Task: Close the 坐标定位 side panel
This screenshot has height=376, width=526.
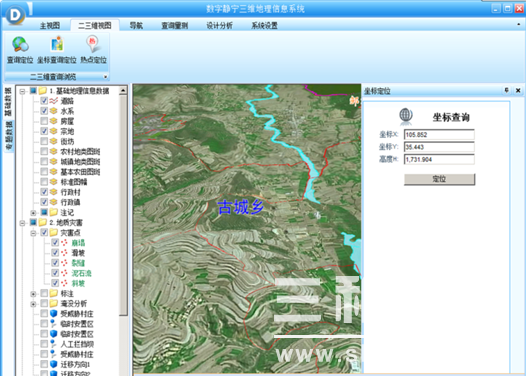Action: pyautogui.click(x=518, y=90)
